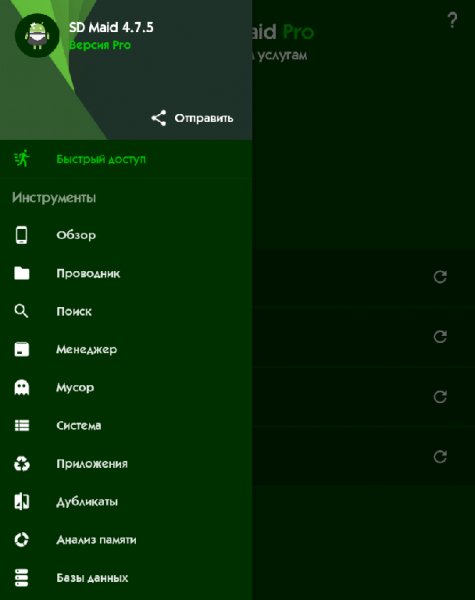Click the list icon for Система
Viewport: 475px width, 600px height.
22,426
